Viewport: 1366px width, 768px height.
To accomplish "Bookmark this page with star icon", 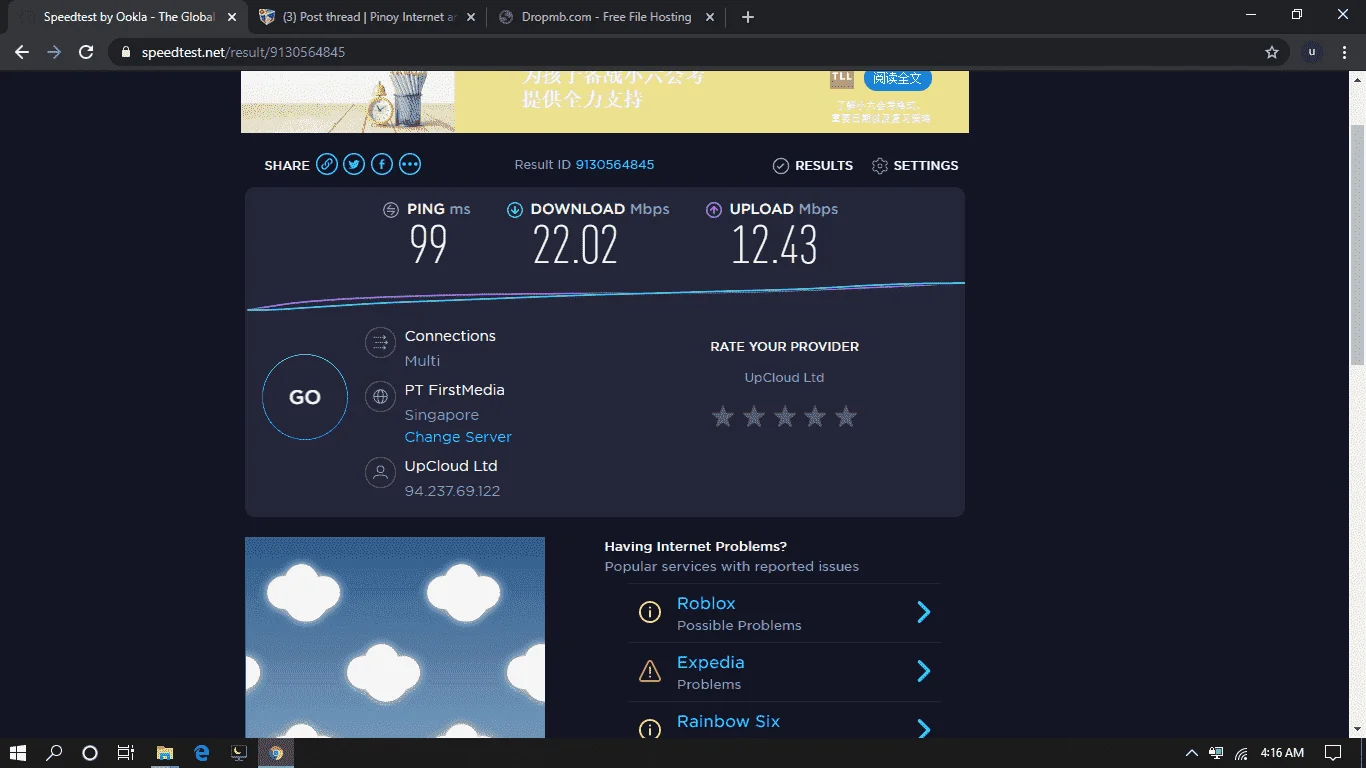I will pyautogui.click(x=1272, y=52).
